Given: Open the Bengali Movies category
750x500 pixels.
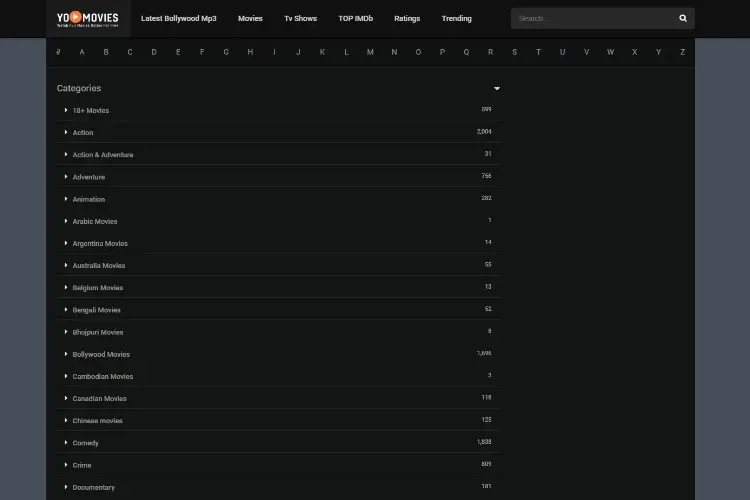Looking at the screenshot, I should click(97, 310).
